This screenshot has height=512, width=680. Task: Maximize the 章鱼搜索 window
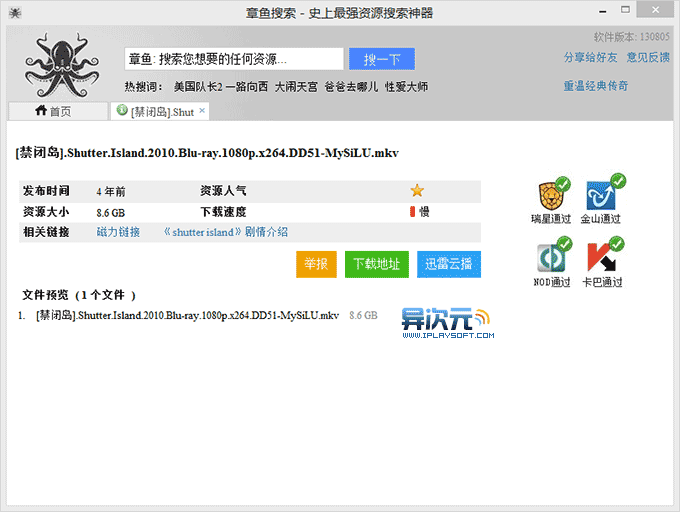pyautogui.click(x=625, y=10)
